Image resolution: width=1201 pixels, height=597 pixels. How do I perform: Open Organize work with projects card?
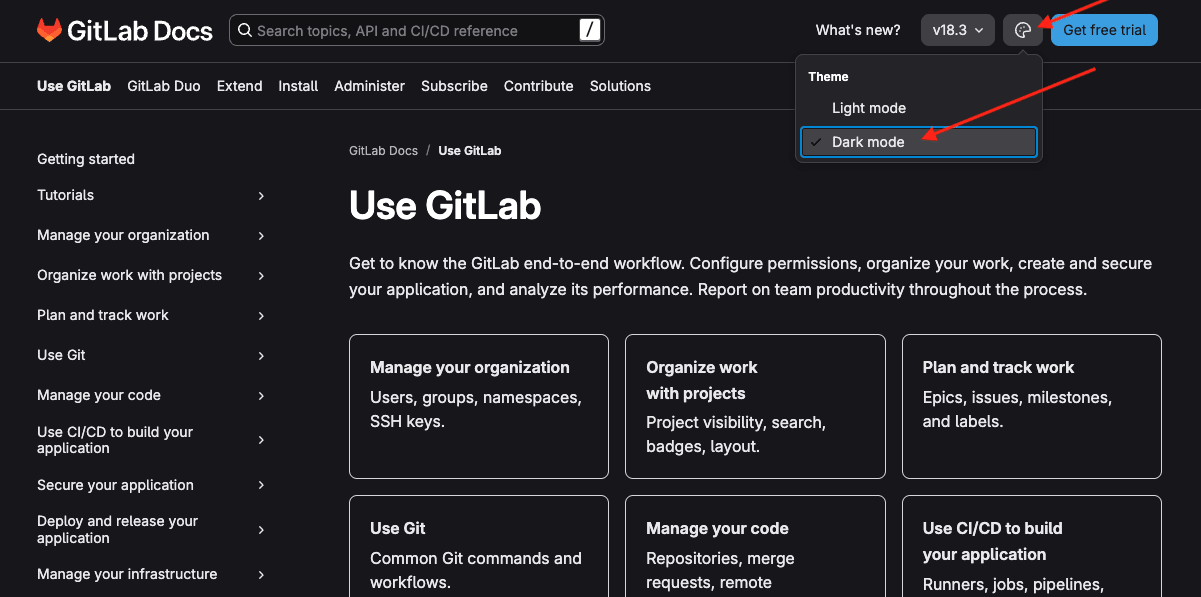755,406
